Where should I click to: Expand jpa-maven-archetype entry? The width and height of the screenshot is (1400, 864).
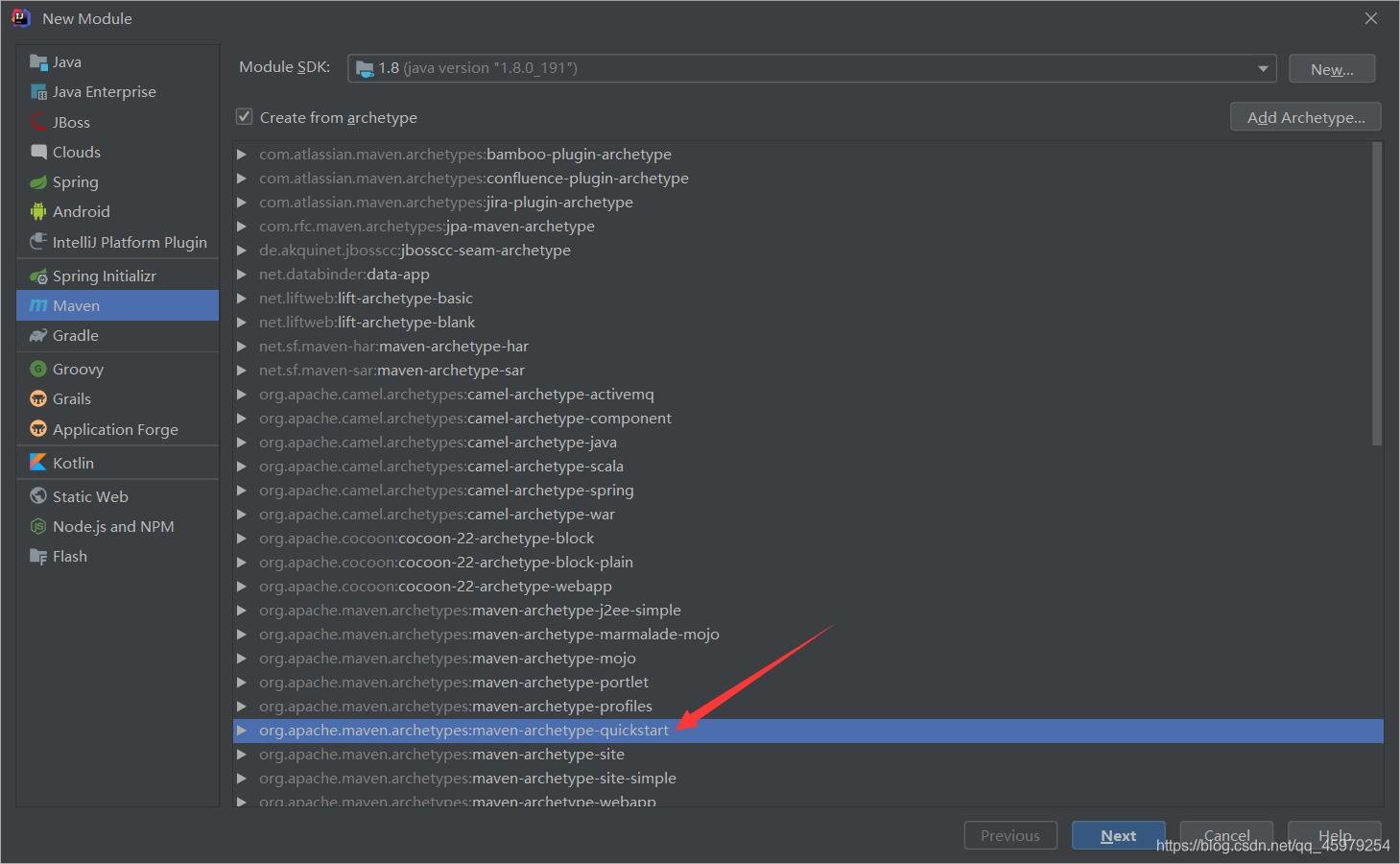click(242, 227)
